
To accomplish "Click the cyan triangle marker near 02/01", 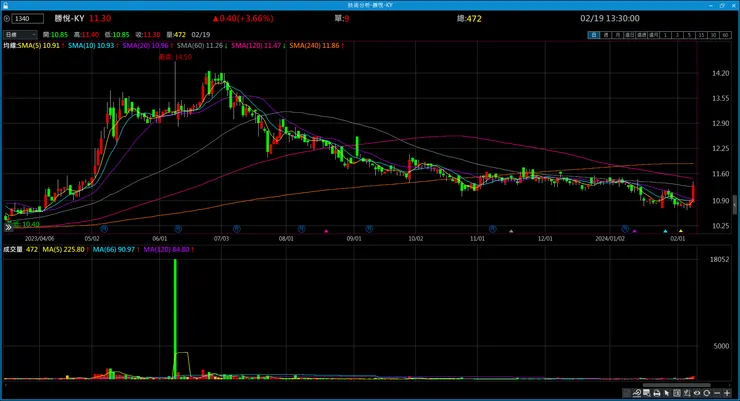I will pyautogui.click(x=665, y=231).
